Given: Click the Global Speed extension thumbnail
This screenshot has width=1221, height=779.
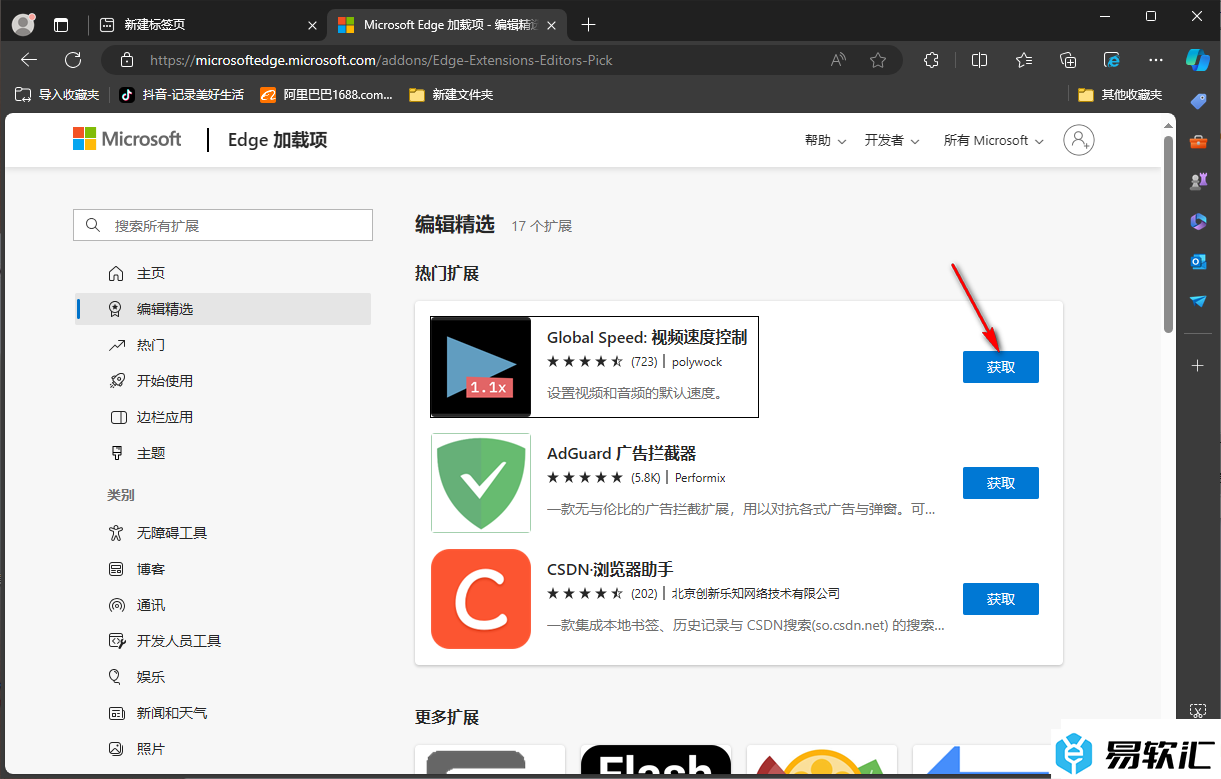Looking at the screenshot, I should [x=481, y=367].
